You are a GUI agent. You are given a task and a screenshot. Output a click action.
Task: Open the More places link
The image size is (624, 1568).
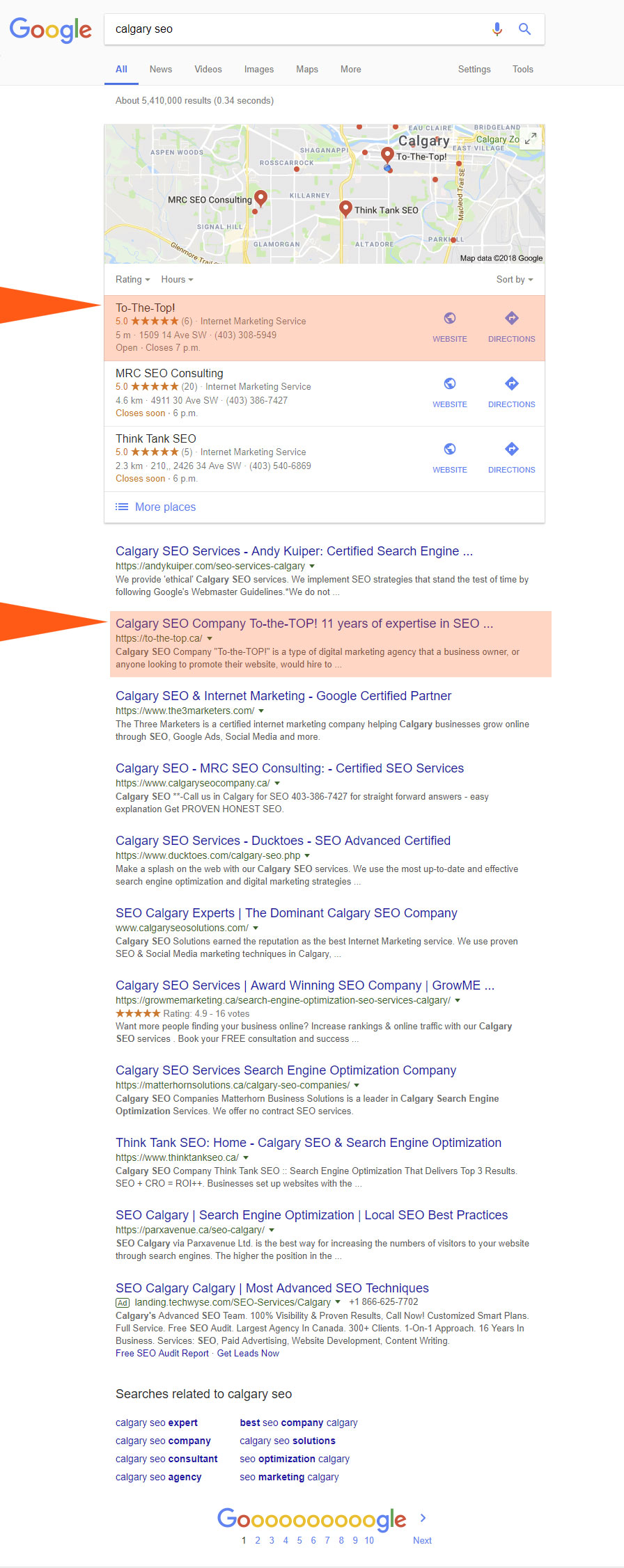[165, 507]
